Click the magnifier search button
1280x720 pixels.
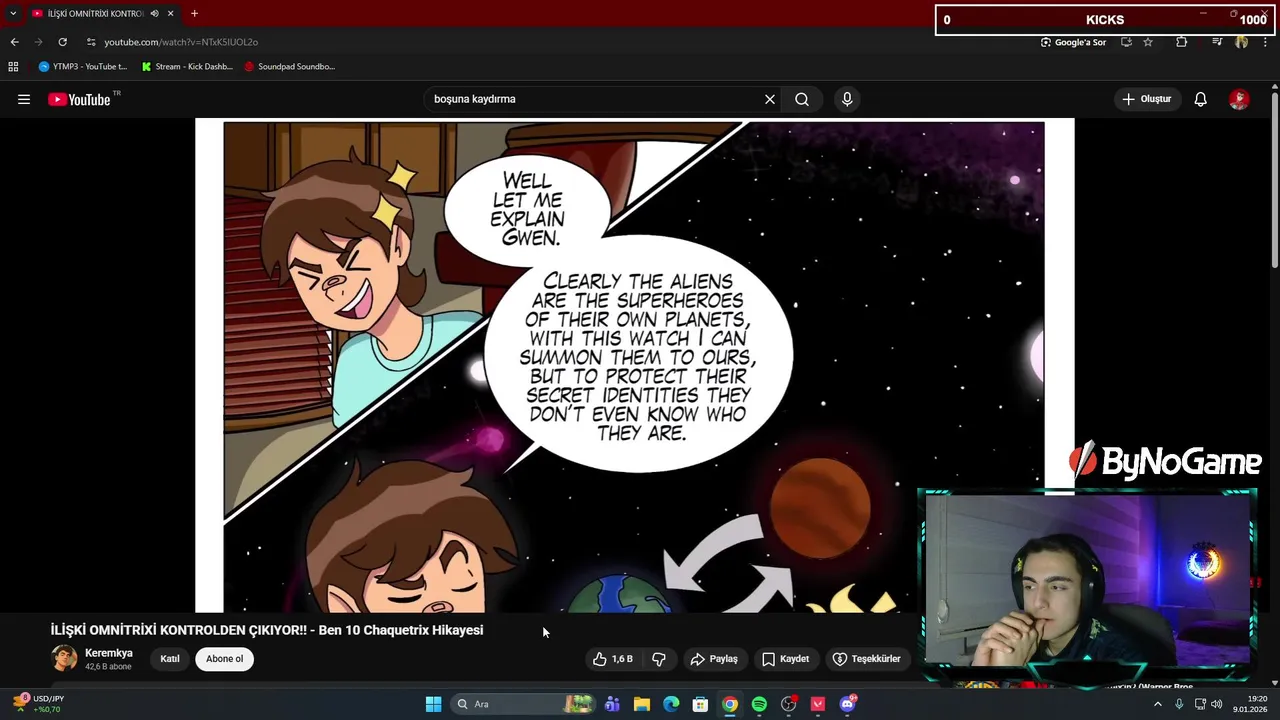coord(802,99)
